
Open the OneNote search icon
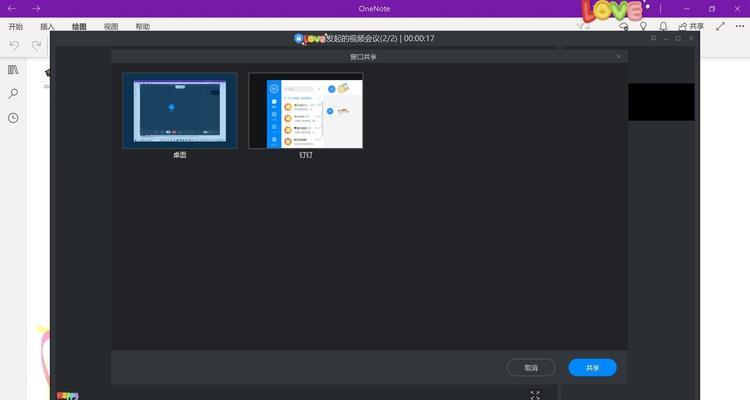(13, 93)
